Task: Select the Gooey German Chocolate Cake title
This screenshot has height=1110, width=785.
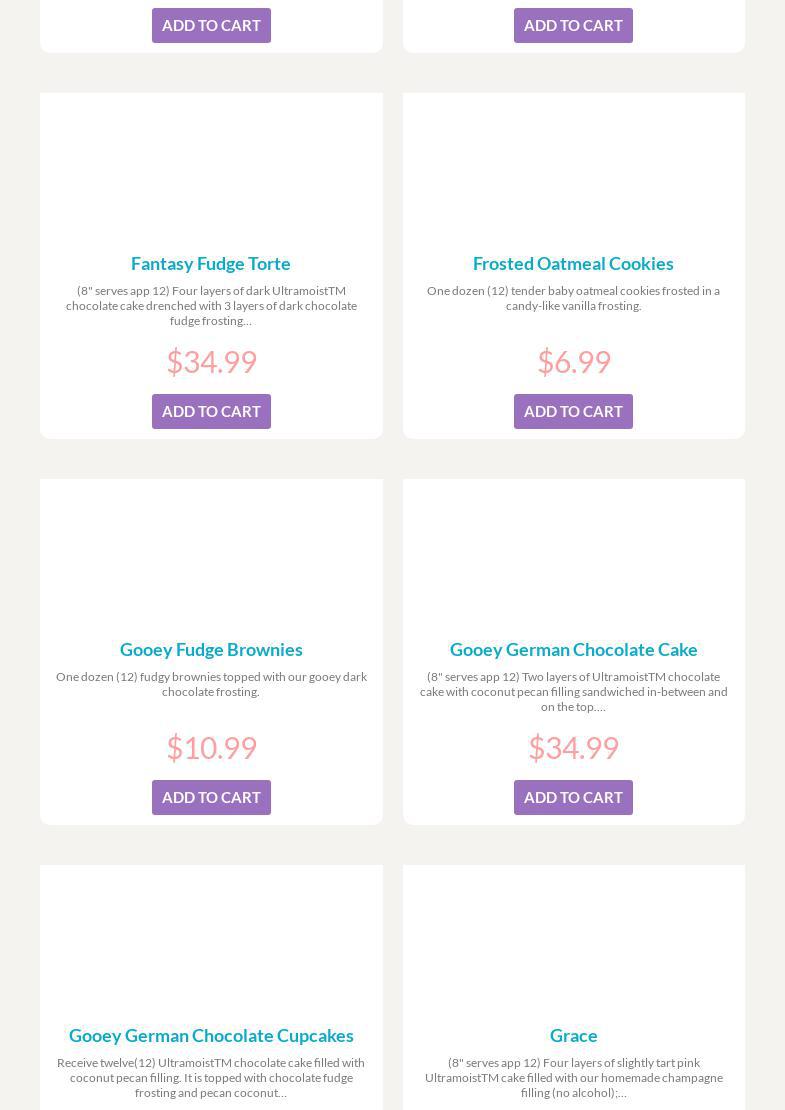Action: pyautogui.click(x=573, y=649)
